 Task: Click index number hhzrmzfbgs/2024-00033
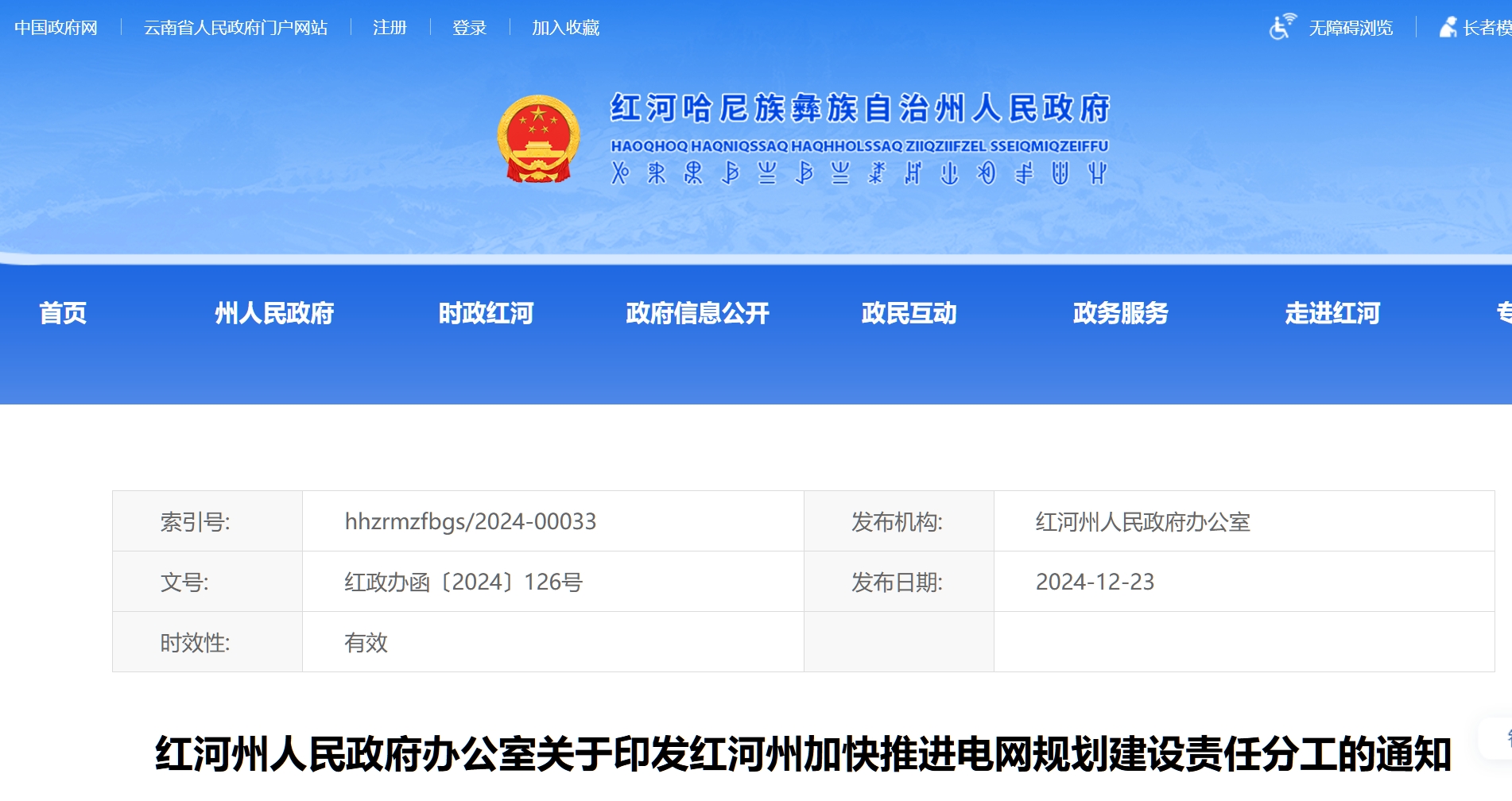coord(470,521)
